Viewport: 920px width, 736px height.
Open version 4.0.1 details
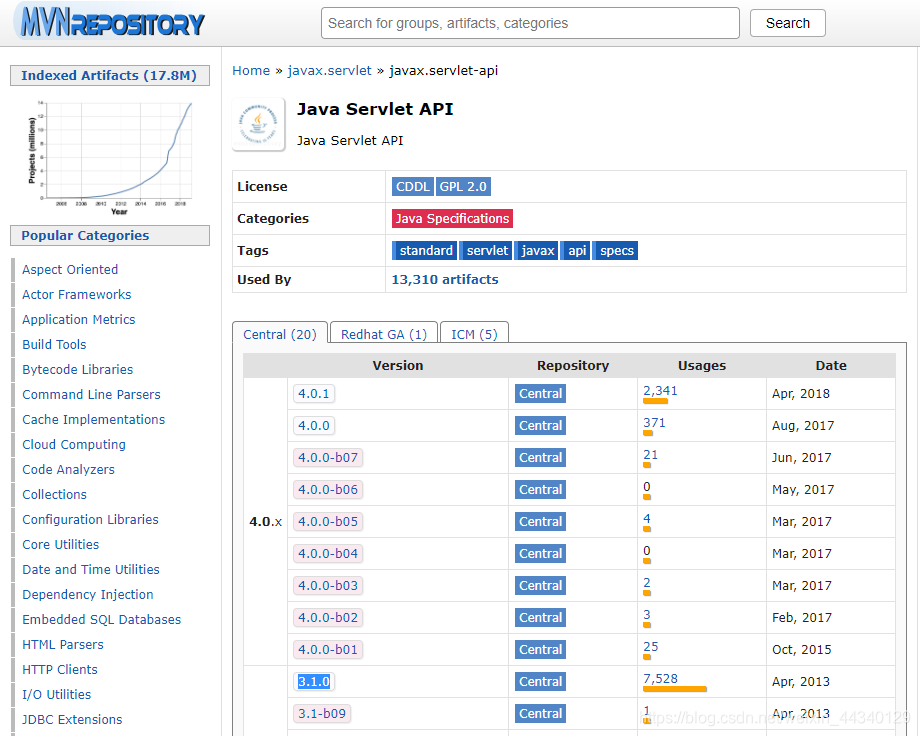coord(314,394)
